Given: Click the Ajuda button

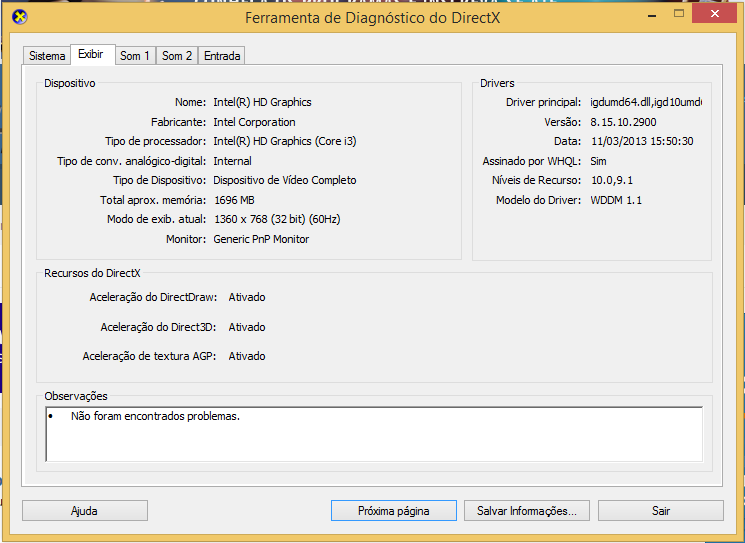Looking at the screenshot, I should [85, 511].
